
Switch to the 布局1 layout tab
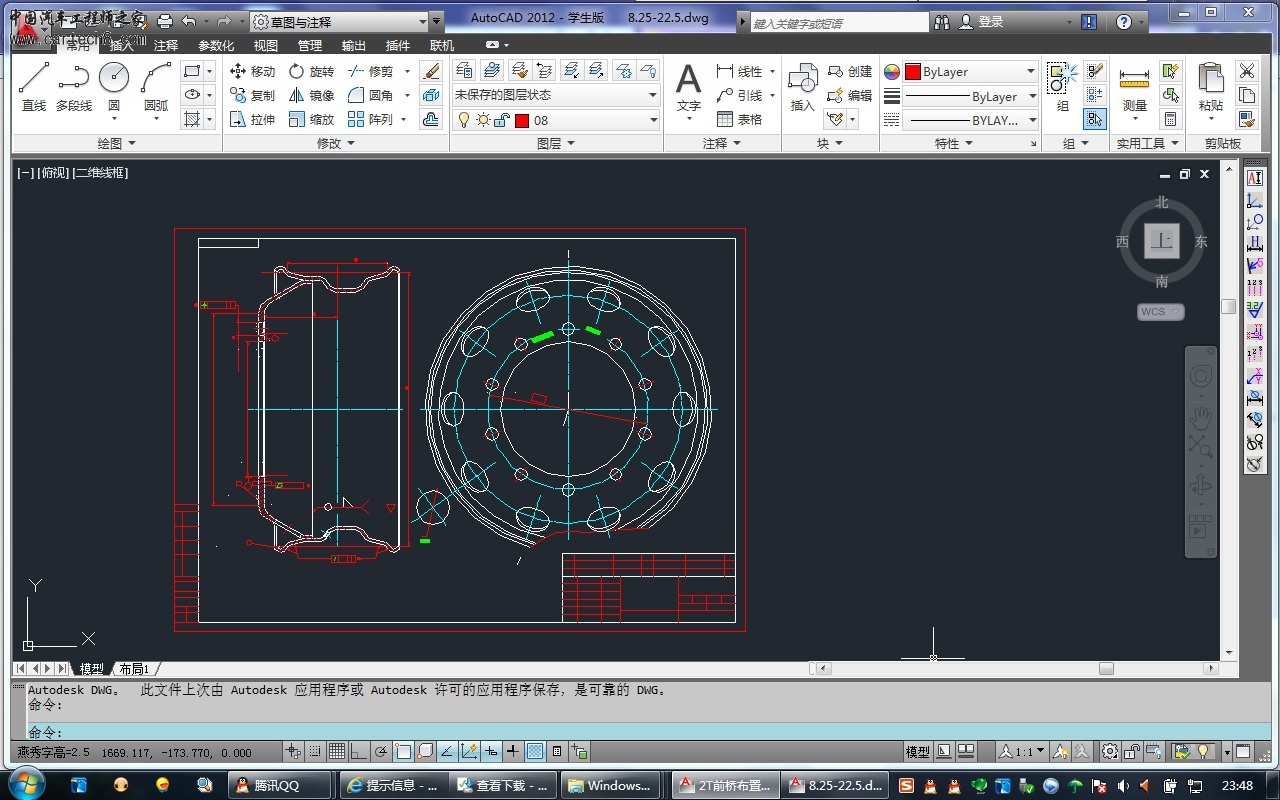pos(133,669)
